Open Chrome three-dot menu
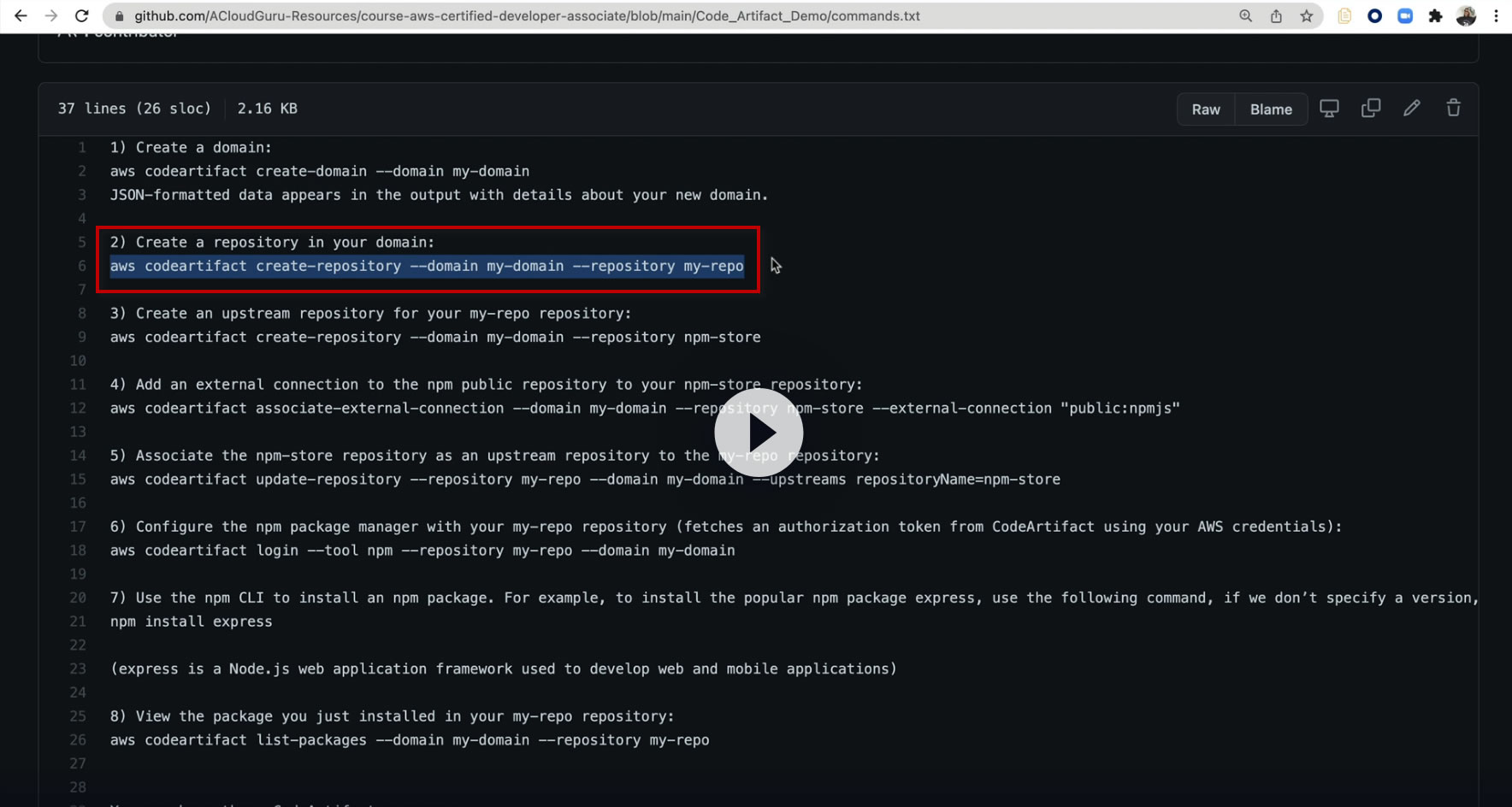The width and height of the screenshot is (1512, 807). 1496,15
